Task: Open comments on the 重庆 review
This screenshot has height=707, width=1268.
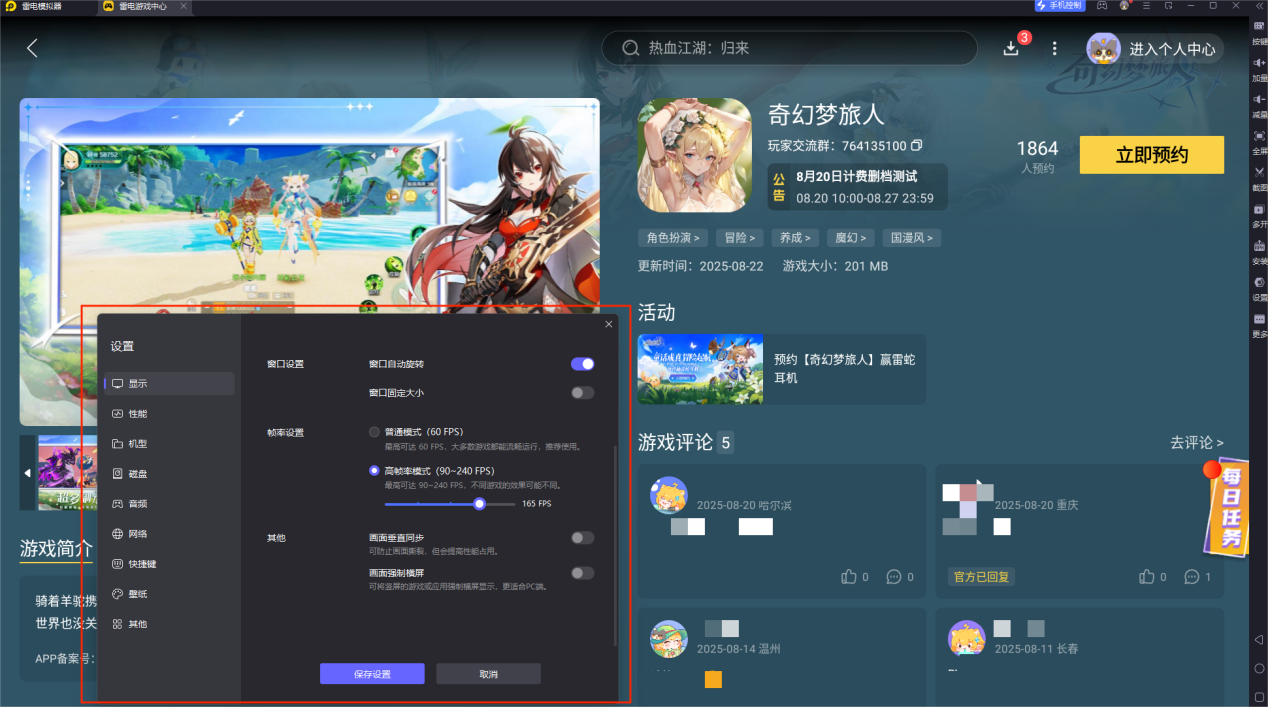Action: click(1192, 576)
